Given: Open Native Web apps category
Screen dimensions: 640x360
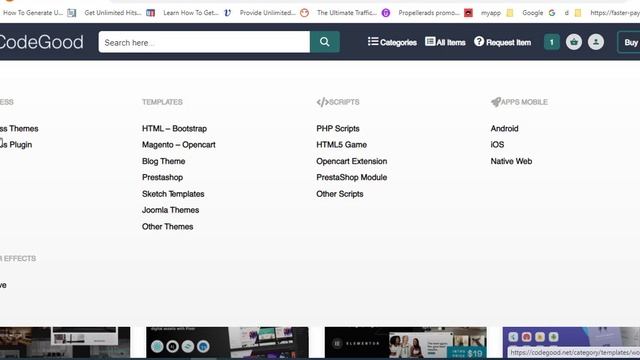Looking at the screenshot, I should pos(511,161).
